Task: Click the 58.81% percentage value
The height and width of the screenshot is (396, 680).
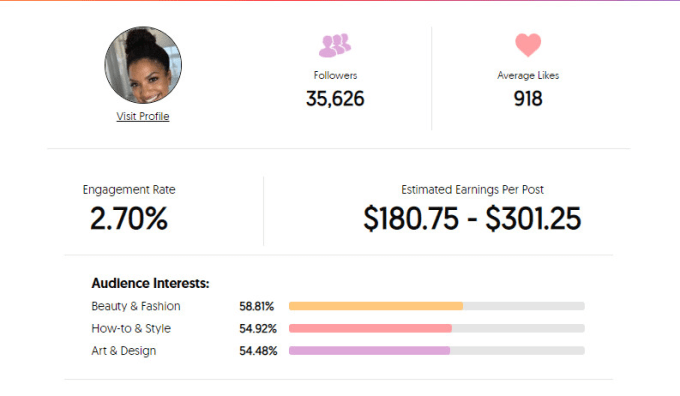Action: [257, 306]
